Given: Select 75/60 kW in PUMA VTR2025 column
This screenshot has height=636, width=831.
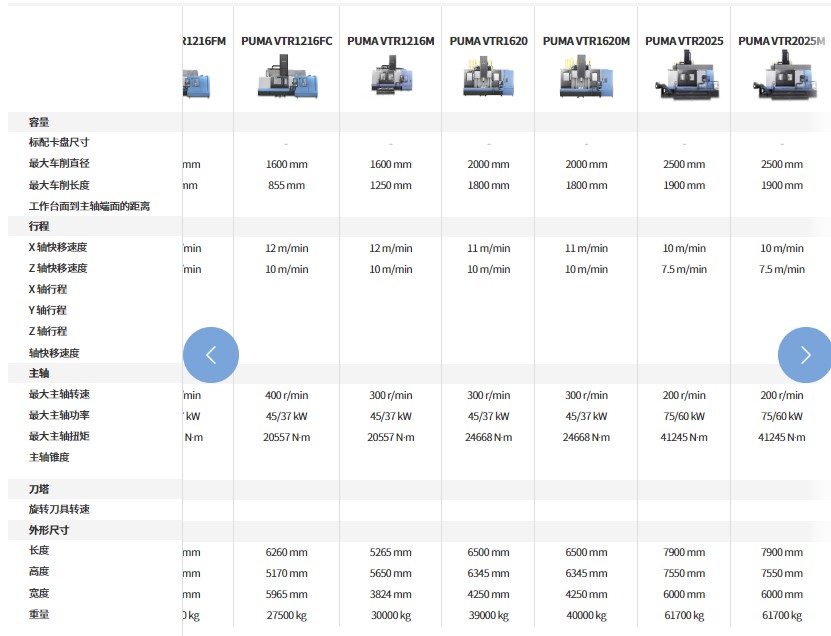Looking at the screenshot, I should (684, 417).
